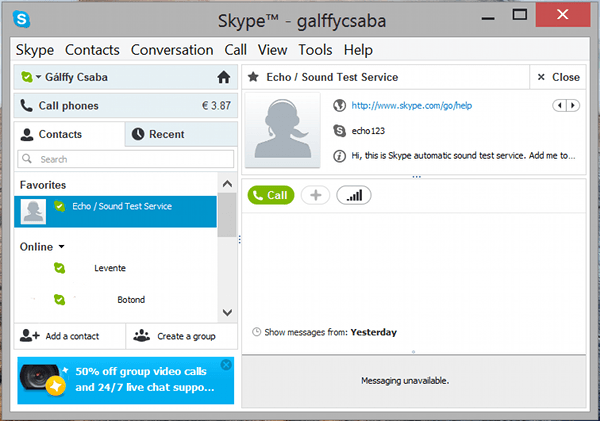Viewport: 600px width, 421px height.
Task: Open the skype.com/go/help link
Action: pyautogui.click(x=411, y=106)
